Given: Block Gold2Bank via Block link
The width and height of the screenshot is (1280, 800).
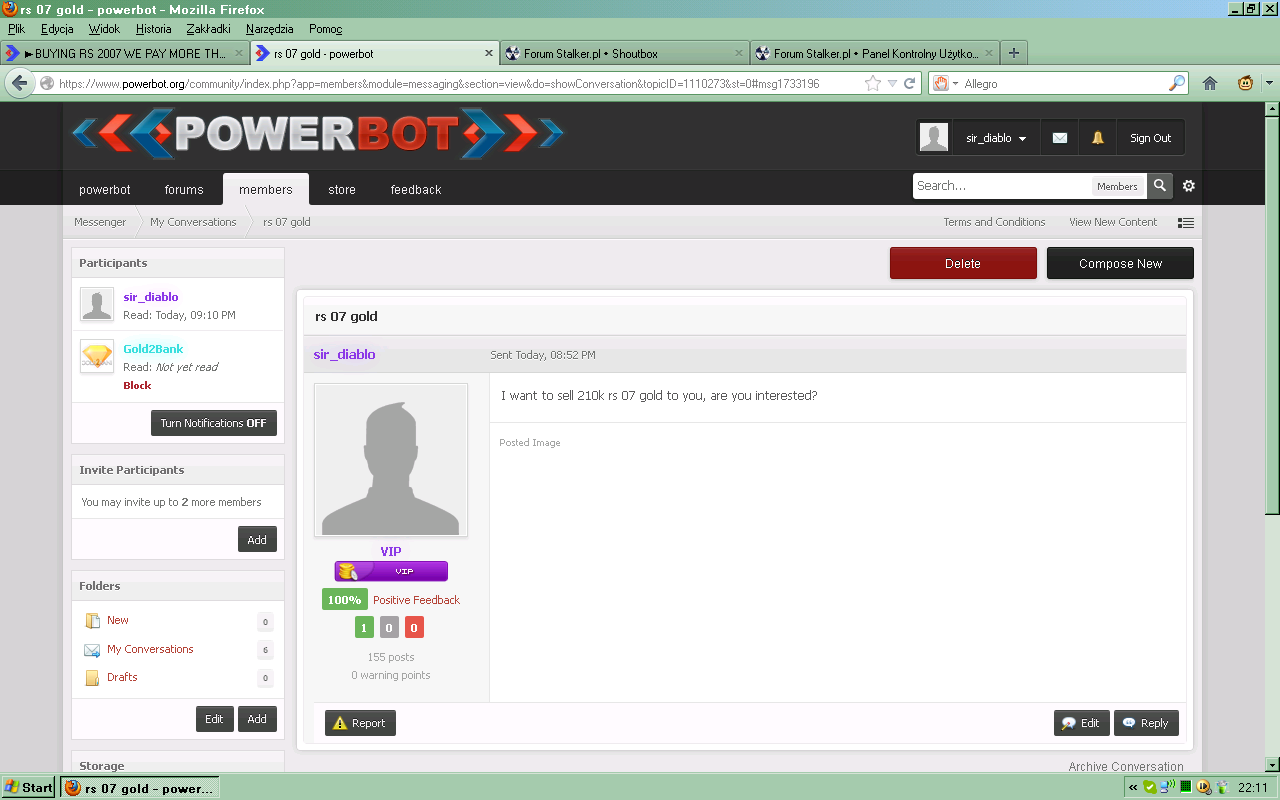Looking at the screenshot, I should (137, 385).
